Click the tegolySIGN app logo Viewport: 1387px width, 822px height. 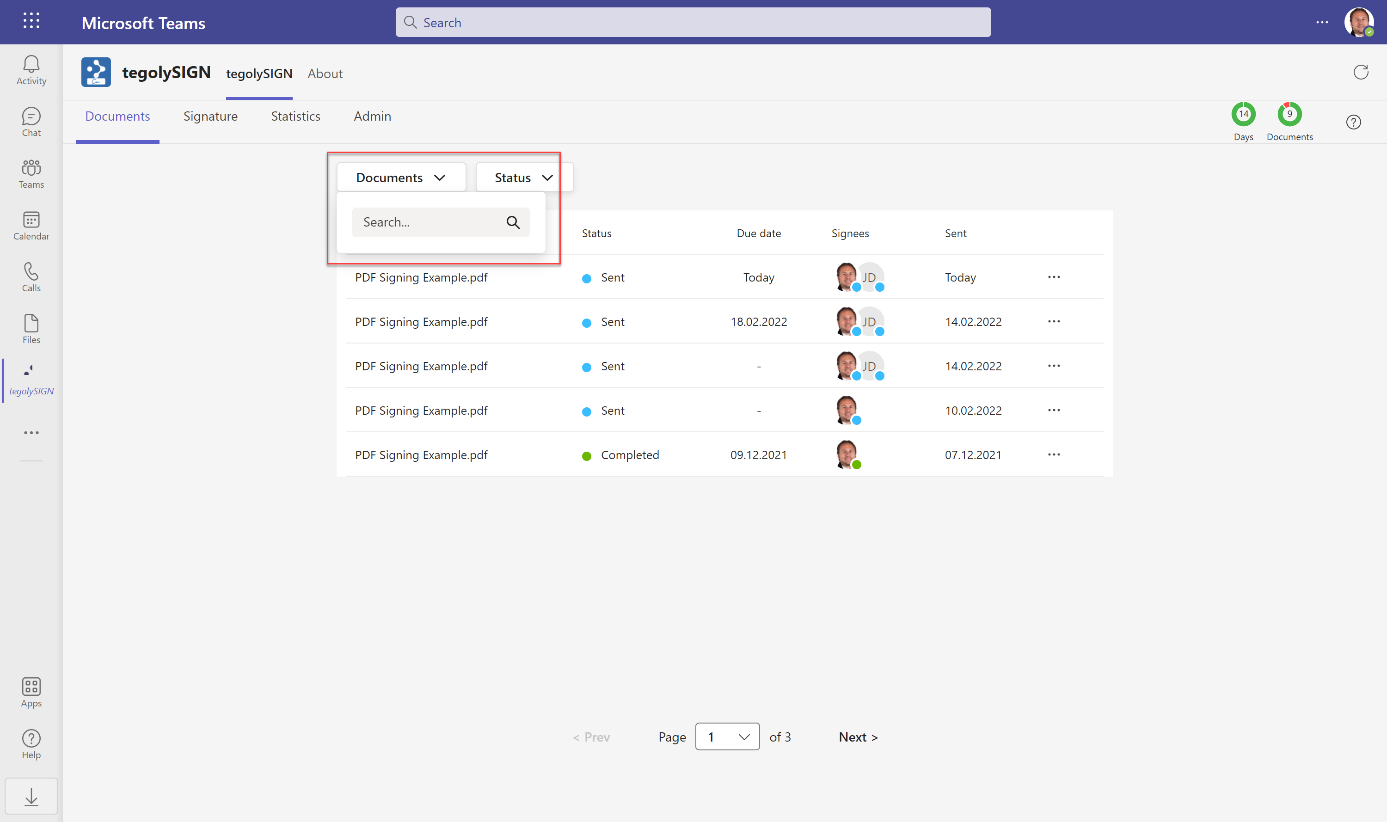pos(96,73)
